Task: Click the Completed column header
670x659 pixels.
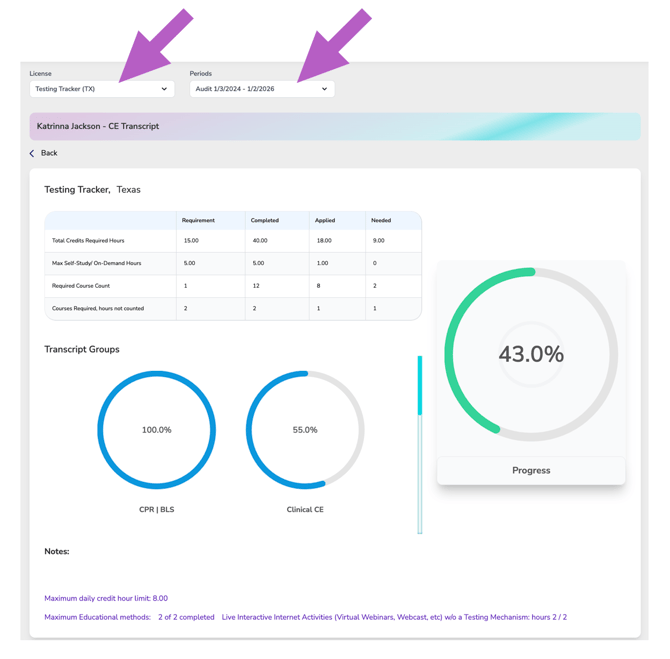Action: [265, 220]
